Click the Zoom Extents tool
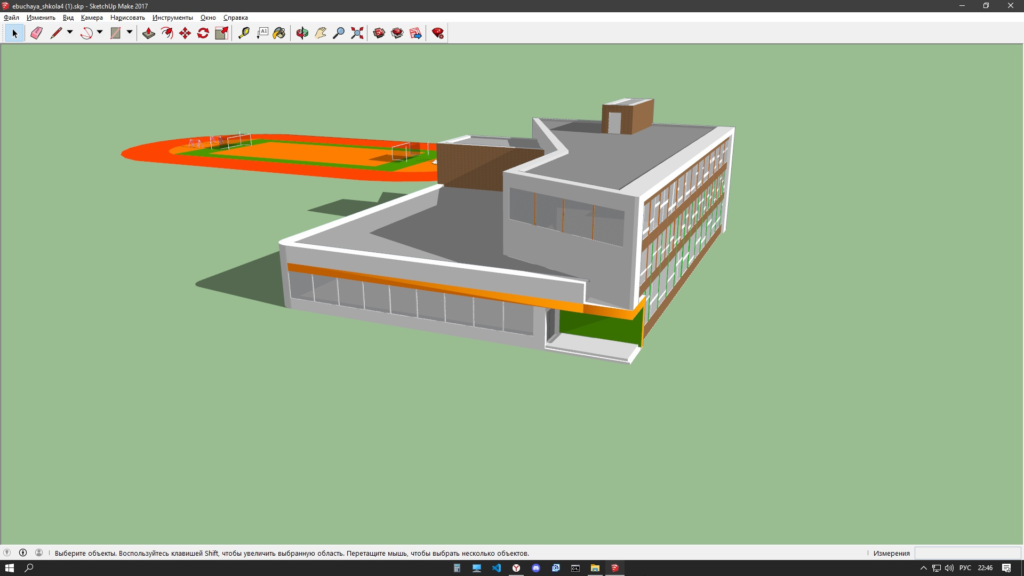Screen dimensions: 1024x576 pyautogui.click(x=357, y=33)
